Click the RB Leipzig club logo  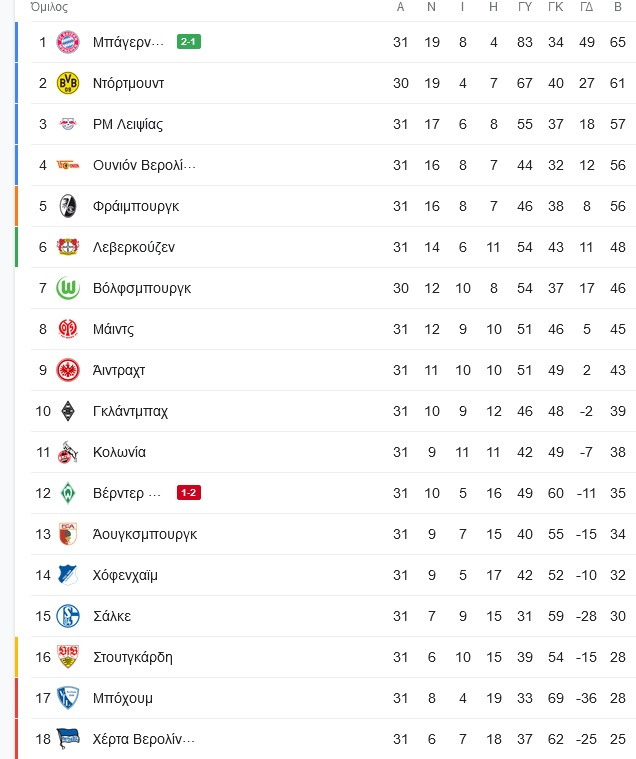click(x=68, y=124)
